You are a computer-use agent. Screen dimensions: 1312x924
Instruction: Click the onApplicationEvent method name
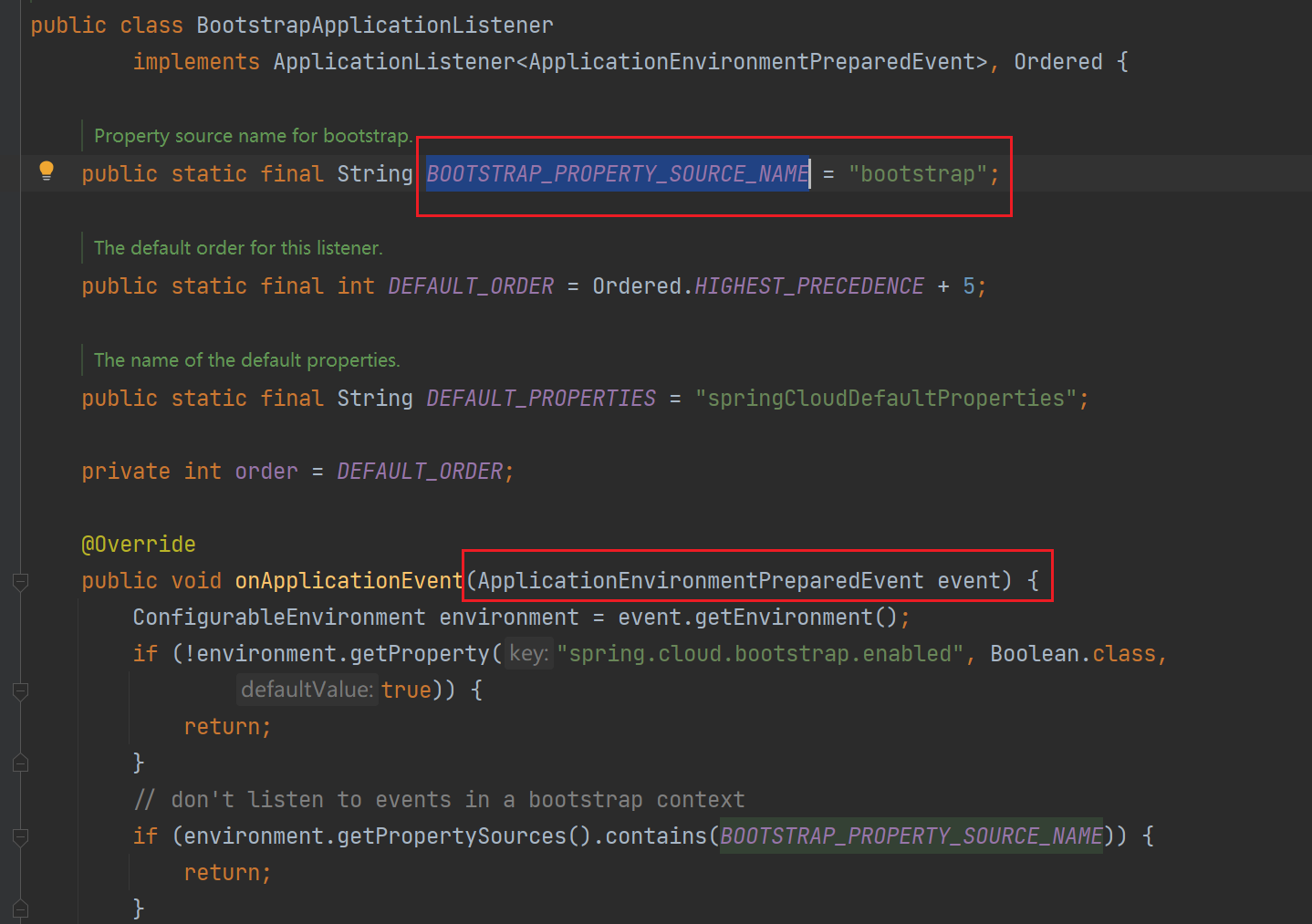[349, 581]
